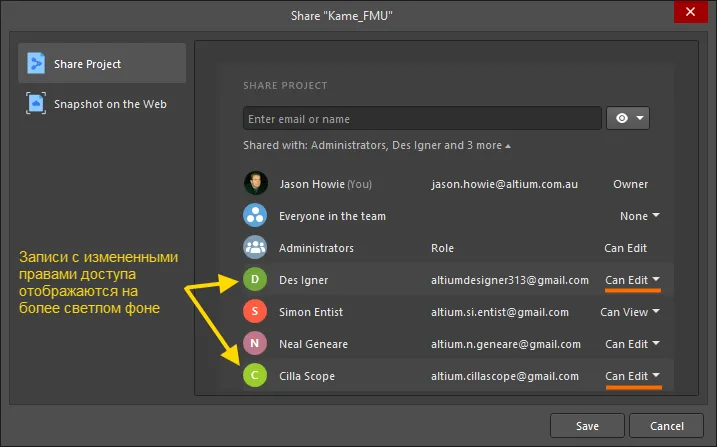The width and height of the screenshot is (717, 447).
Task: Open the eye permission dropdown next to email field
Action: coord(628,118)
